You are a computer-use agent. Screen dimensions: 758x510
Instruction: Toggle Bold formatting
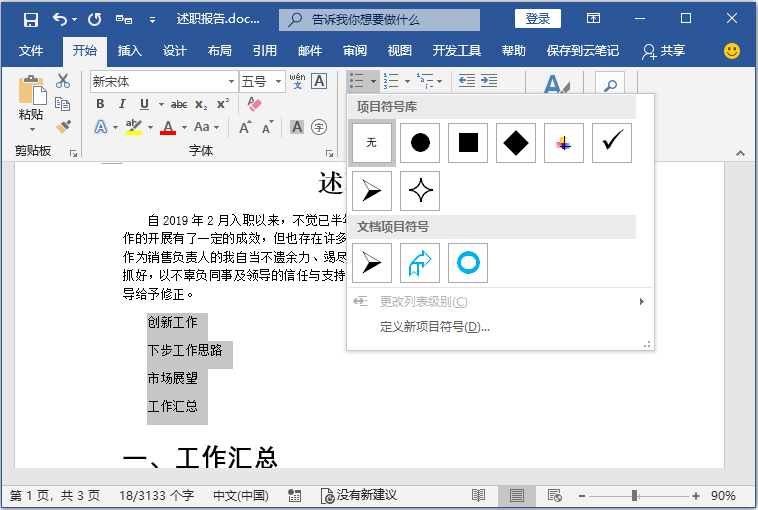tap(100, 104)
